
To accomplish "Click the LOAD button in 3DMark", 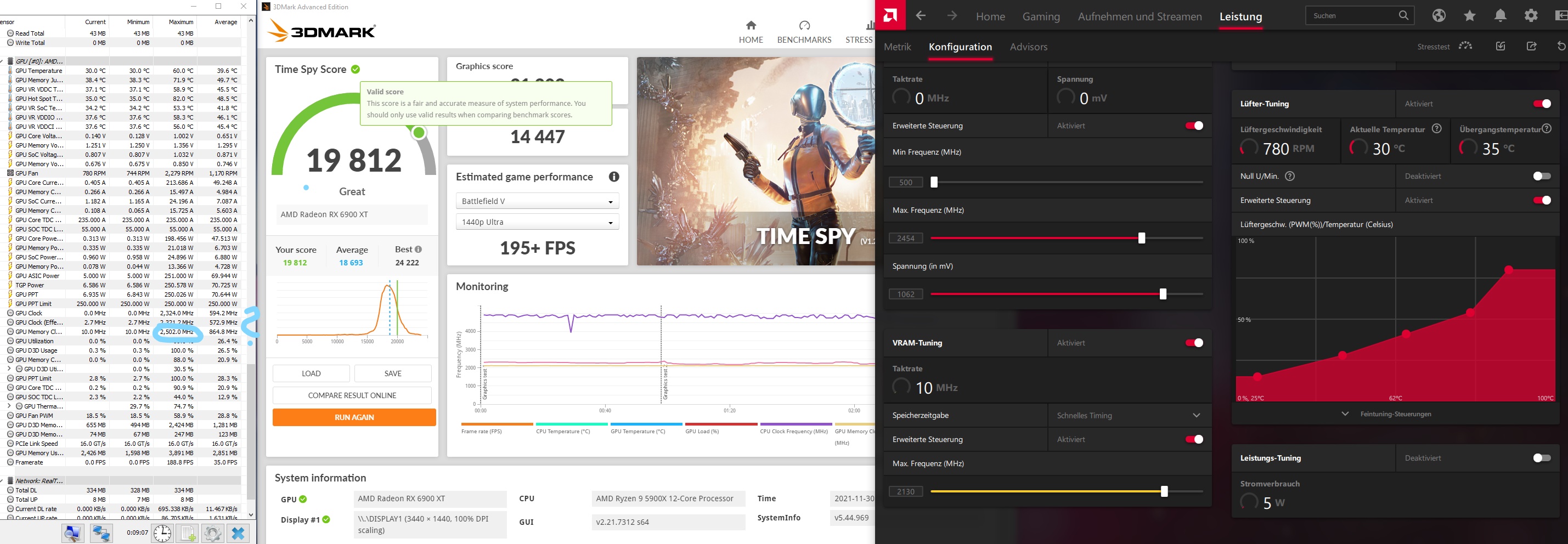I will pos(311,373).
